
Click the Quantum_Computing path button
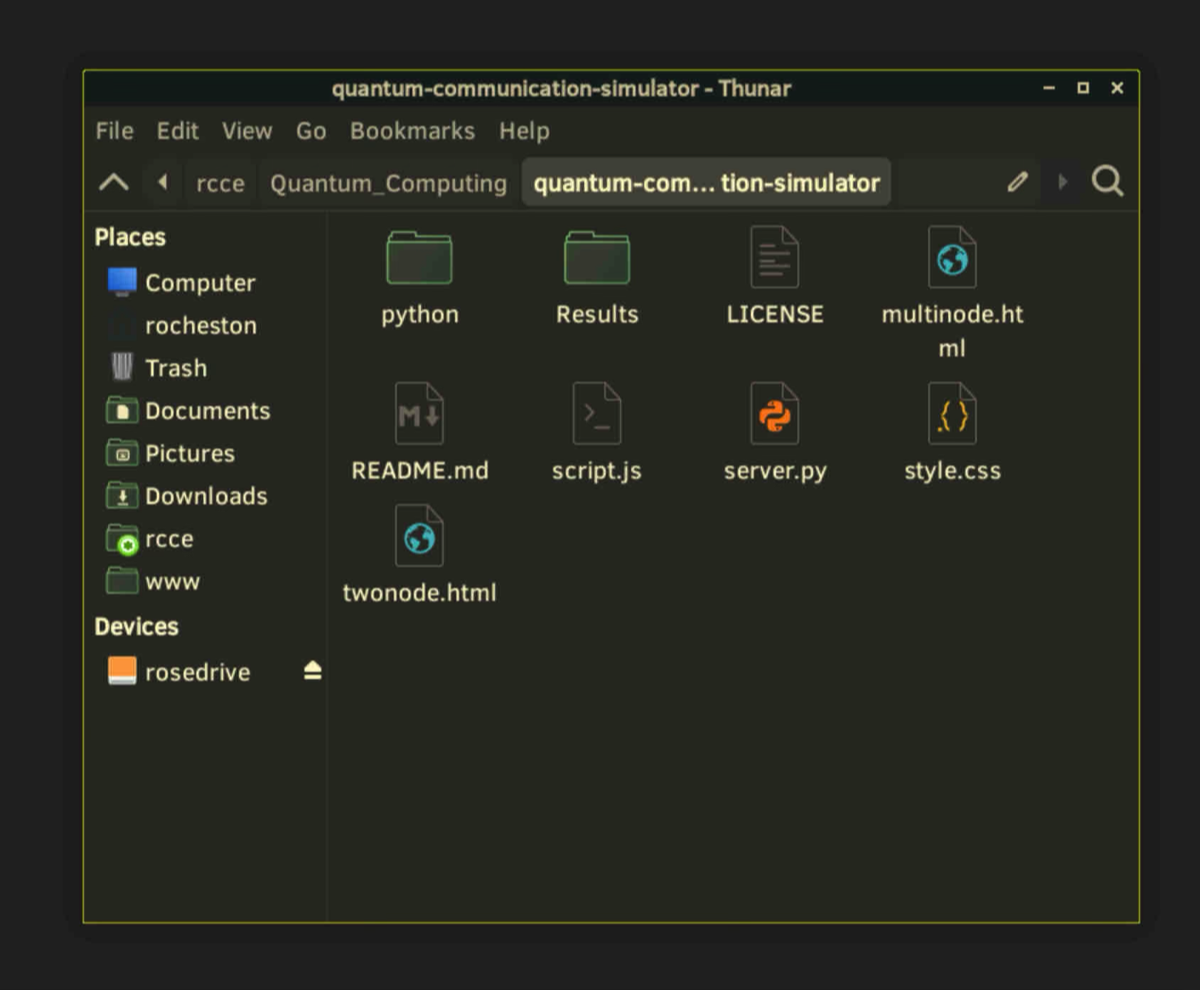(x=388, y=183)
